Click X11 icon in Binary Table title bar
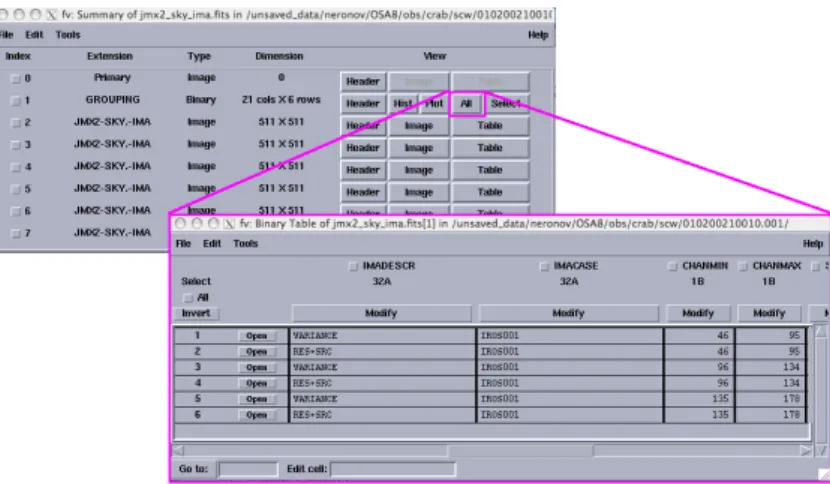Viewport: 830px width, 484px height. 229,223
